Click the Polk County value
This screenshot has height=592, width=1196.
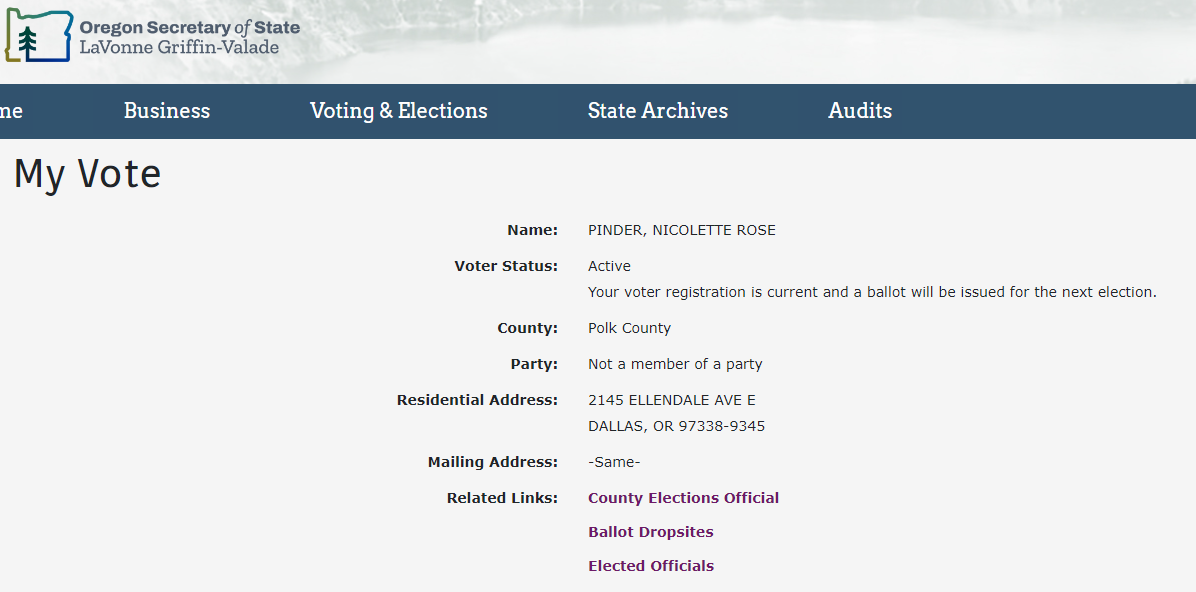point(629,328)
